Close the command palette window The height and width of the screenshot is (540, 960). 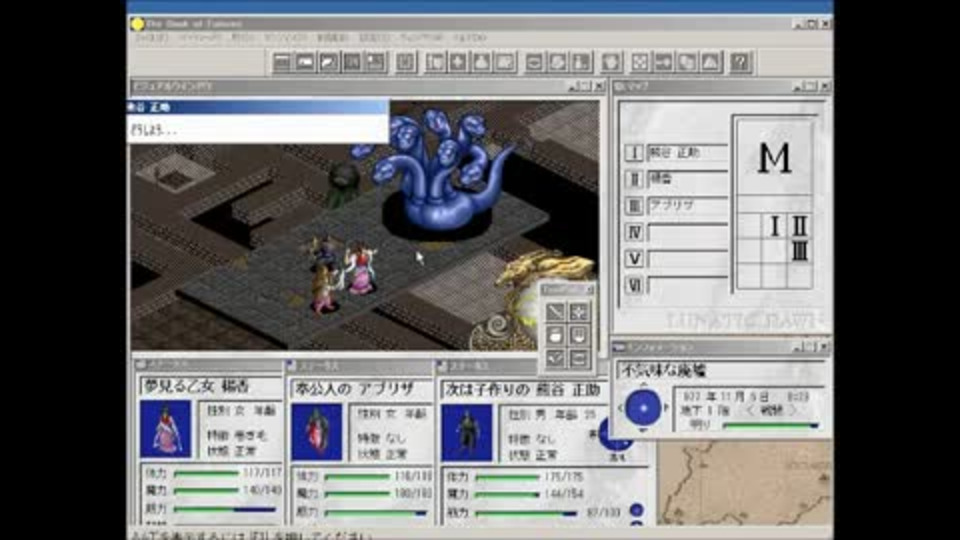pyautogui.click(x=590, y=289)
